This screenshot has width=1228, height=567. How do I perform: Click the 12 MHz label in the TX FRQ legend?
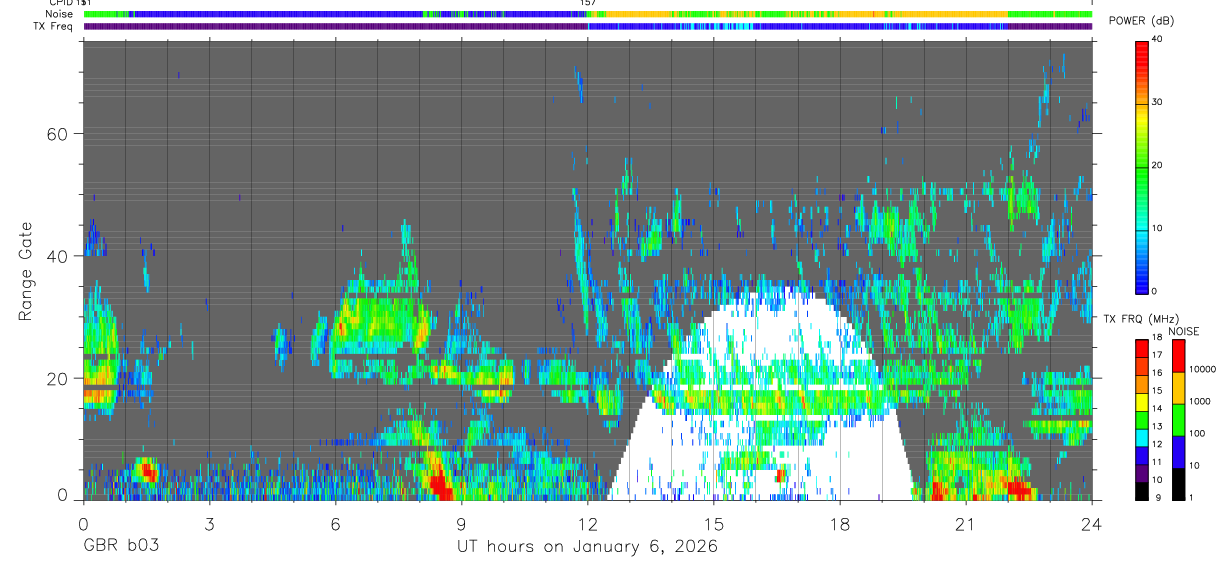1157,445
